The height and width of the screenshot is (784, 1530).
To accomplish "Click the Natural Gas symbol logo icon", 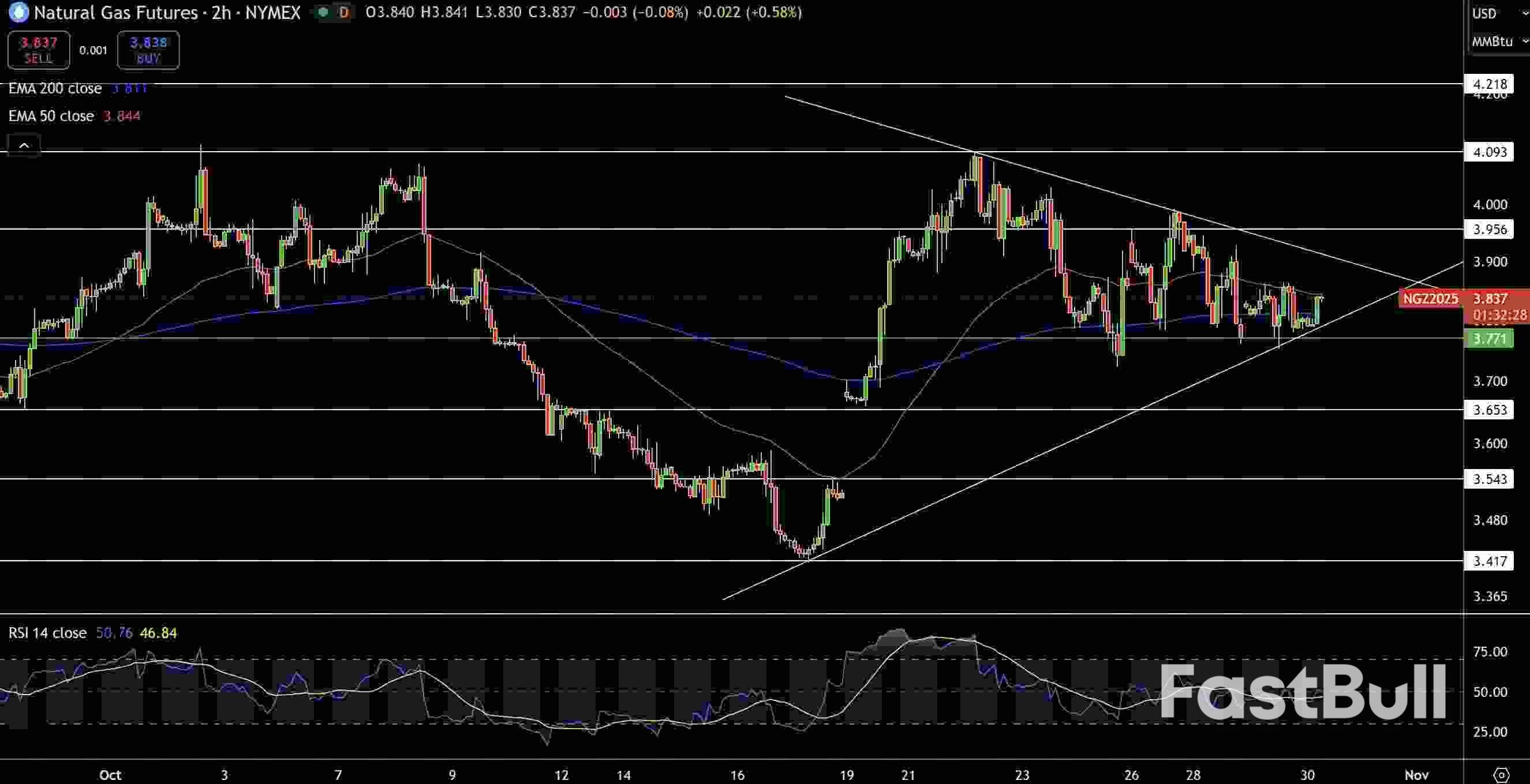I will click(18, 13).
